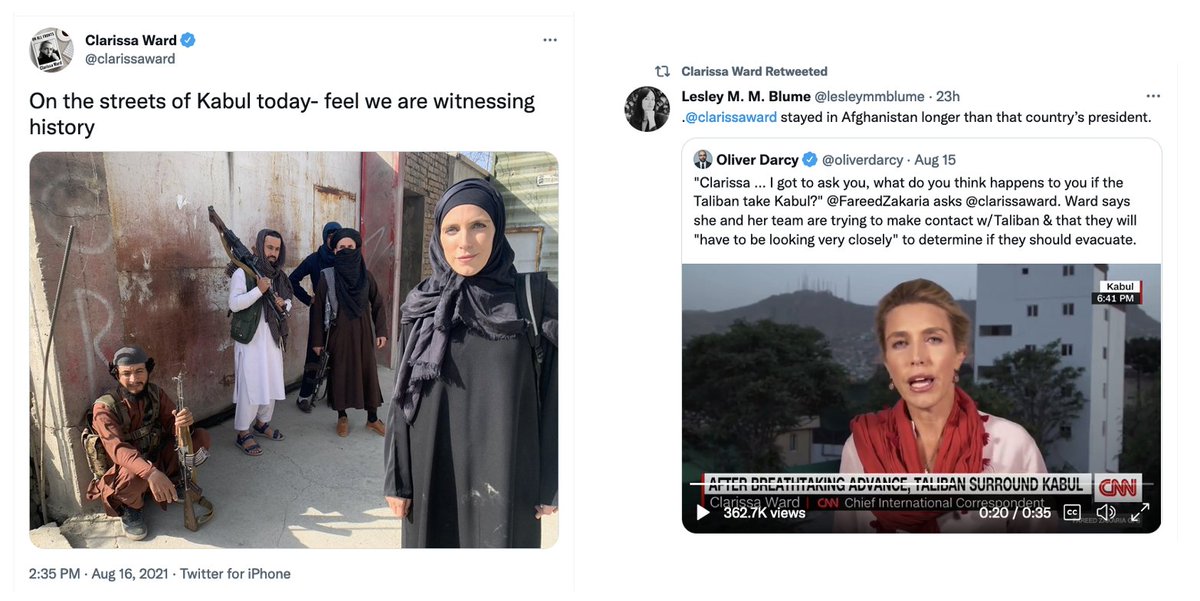Screen dimensions: 1200x601
Task: Play the CNN video
Action: click(x=703, y=512)
